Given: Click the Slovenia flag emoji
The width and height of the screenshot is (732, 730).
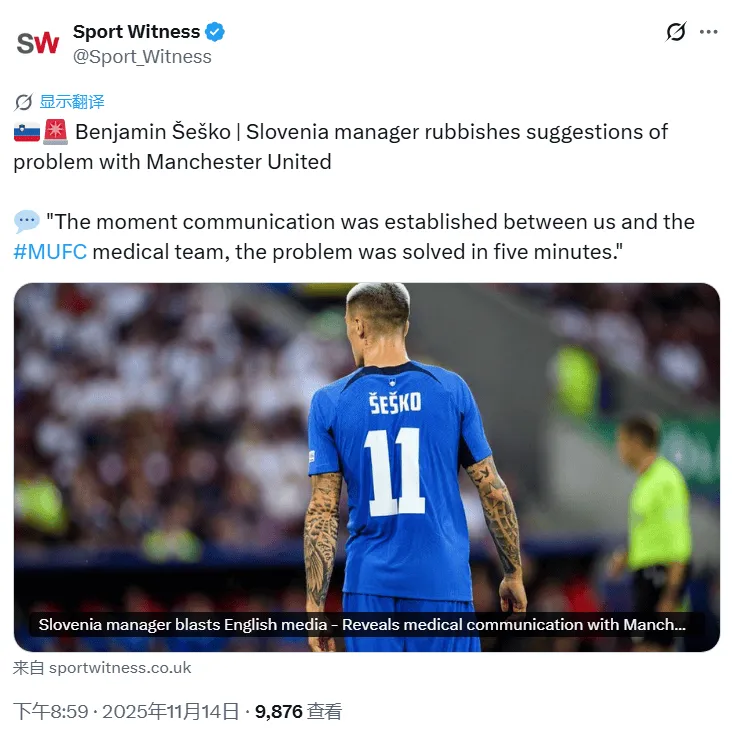Looking at the screenshot, I should point(27,132).
